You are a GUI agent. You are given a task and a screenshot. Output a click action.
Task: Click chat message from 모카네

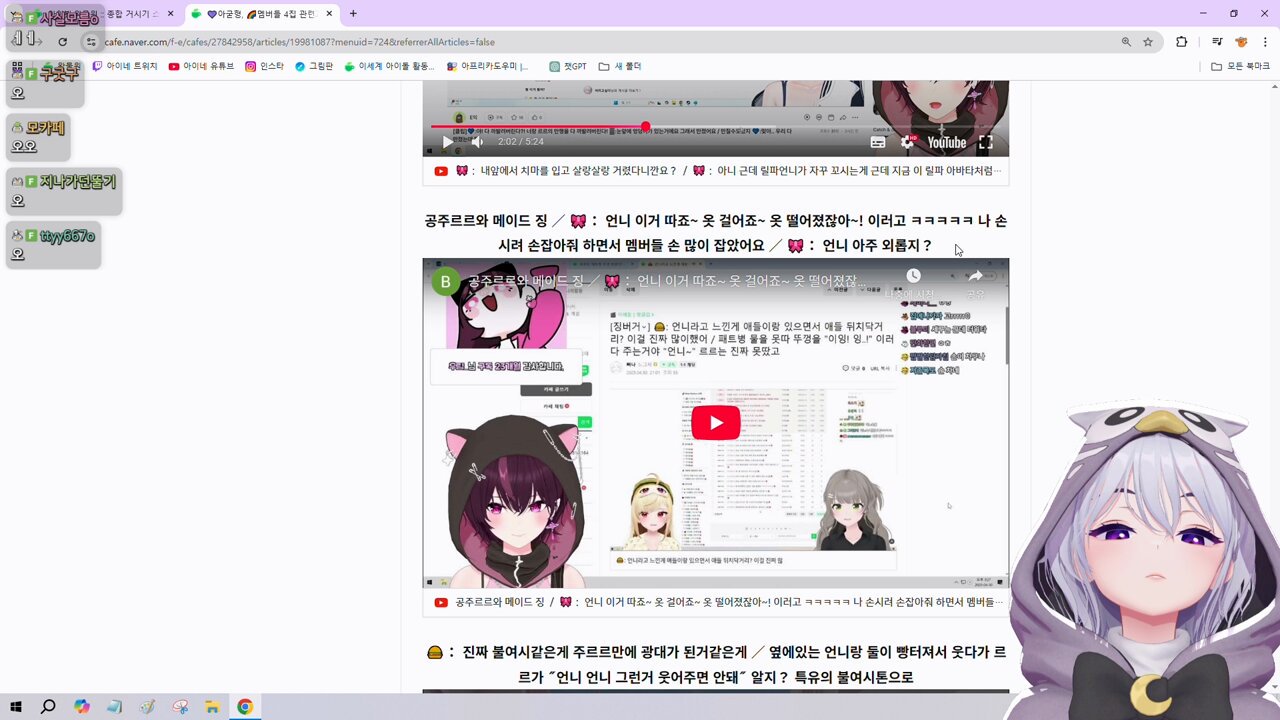point(37,137)
